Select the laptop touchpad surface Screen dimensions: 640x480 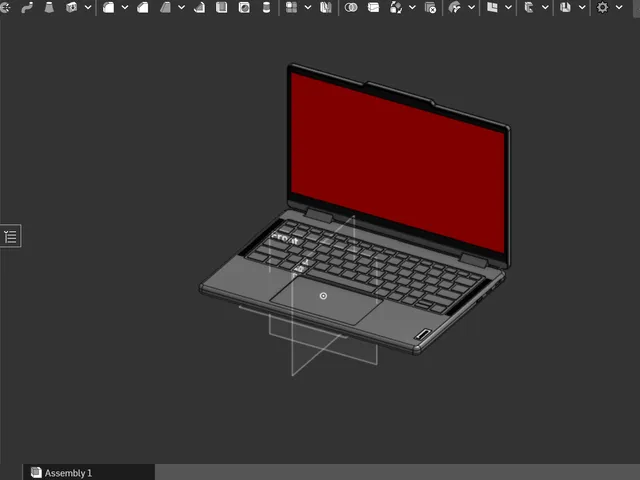pyautogui.click(x=327, y=300)
